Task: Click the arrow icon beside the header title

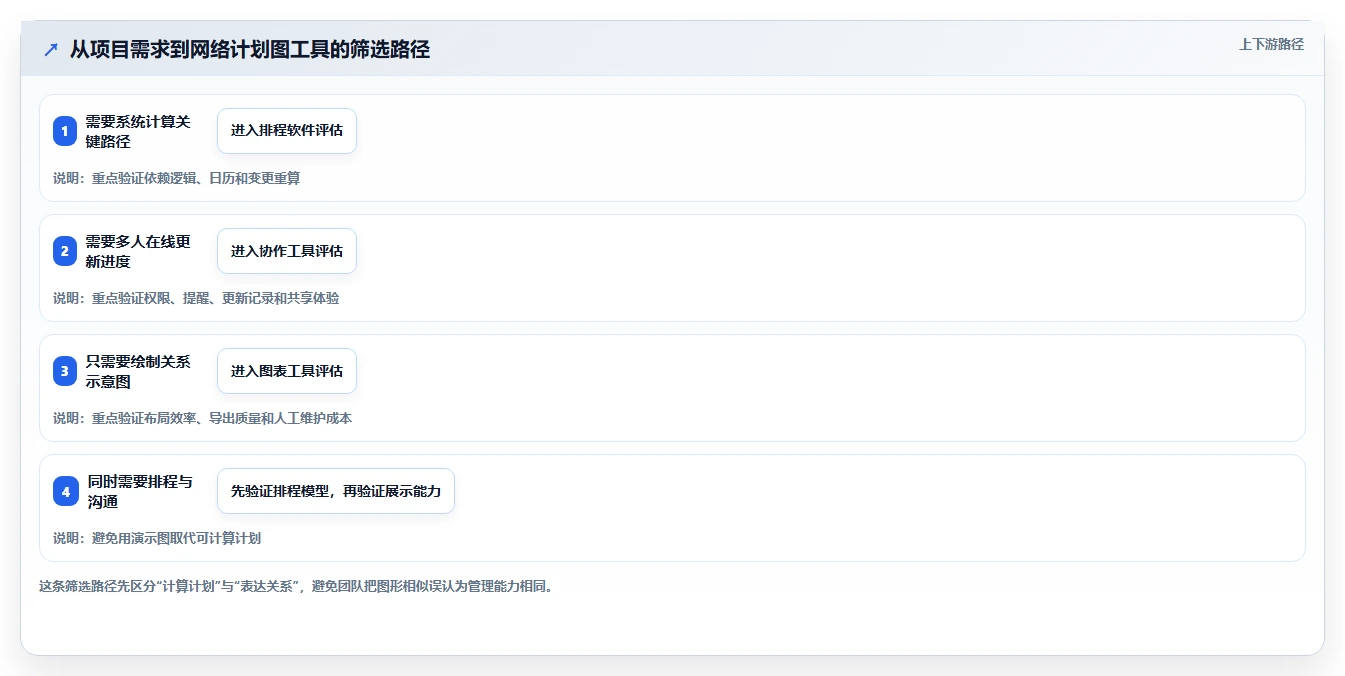Action: pyautogui.click(x=51, y=49)
